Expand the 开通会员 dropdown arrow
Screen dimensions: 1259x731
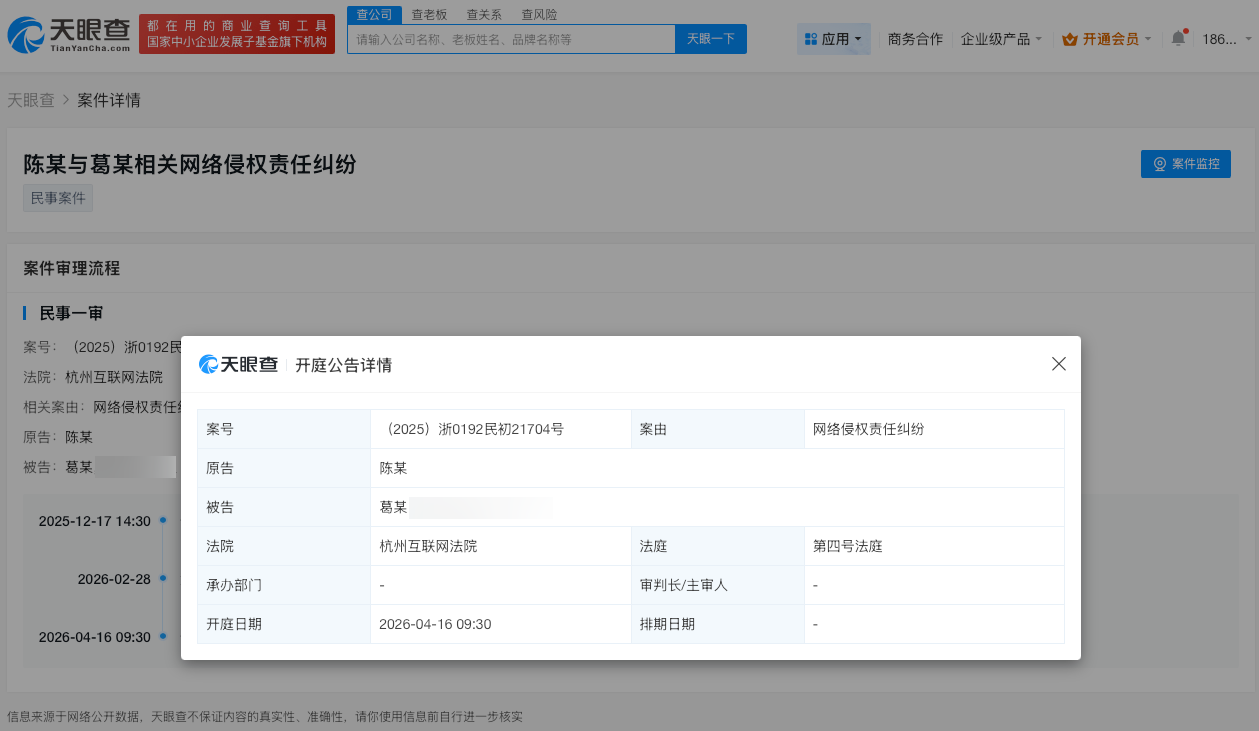tap(1146, 37)
